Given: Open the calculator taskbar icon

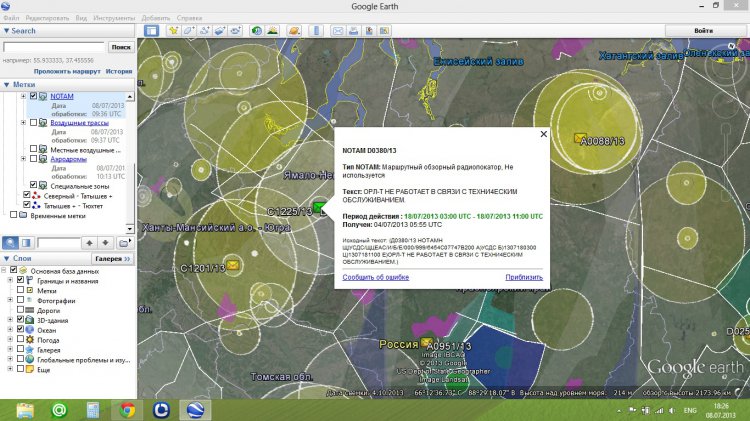Looking at the screenshot, I should [x=93, y=410].
